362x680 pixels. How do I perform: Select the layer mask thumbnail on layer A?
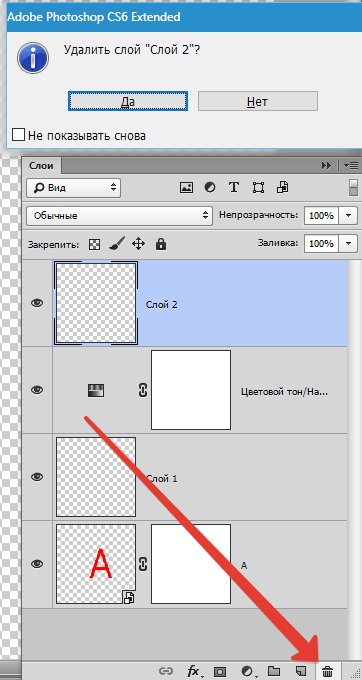191,564
